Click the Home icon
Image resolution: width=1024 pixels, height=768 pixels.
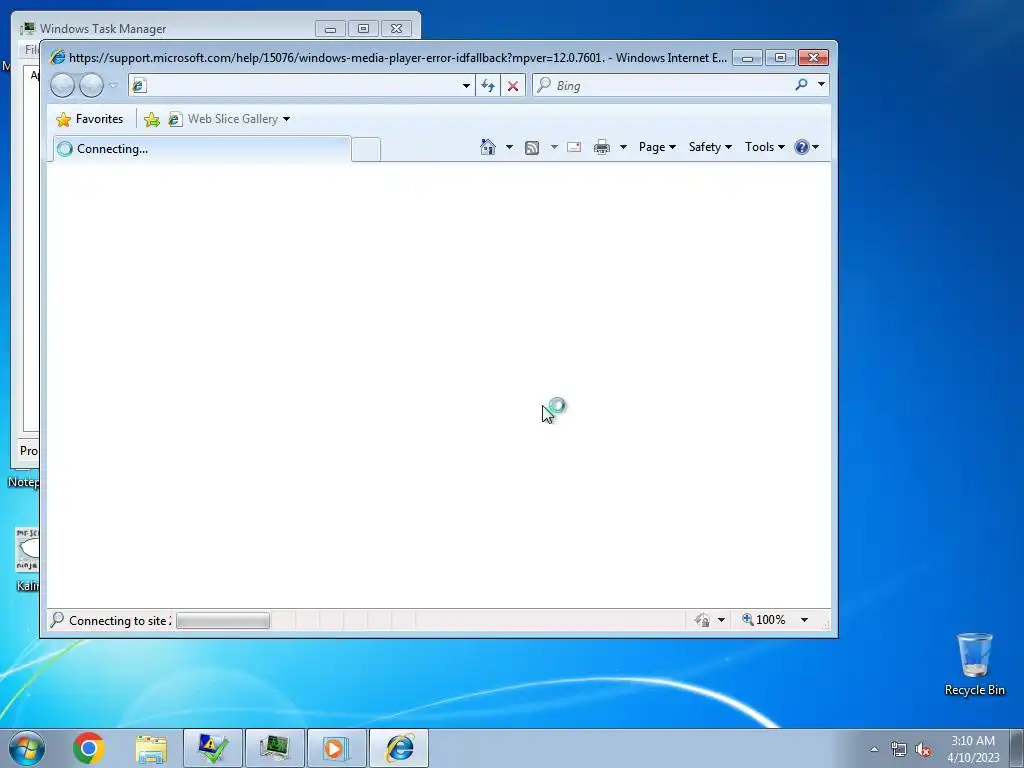(488, 147)
